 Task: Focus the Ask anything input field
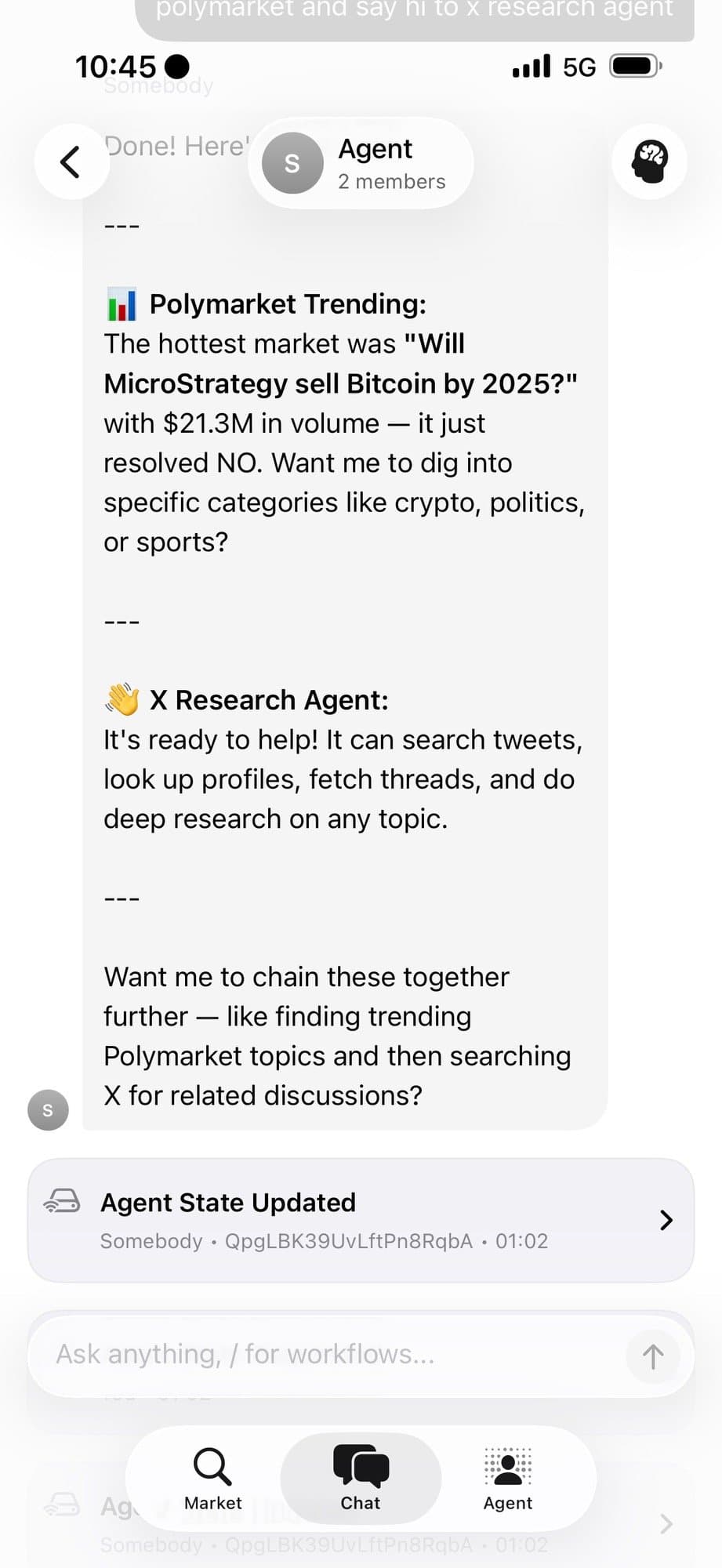pyautogui.click(x=329, y=1355)
